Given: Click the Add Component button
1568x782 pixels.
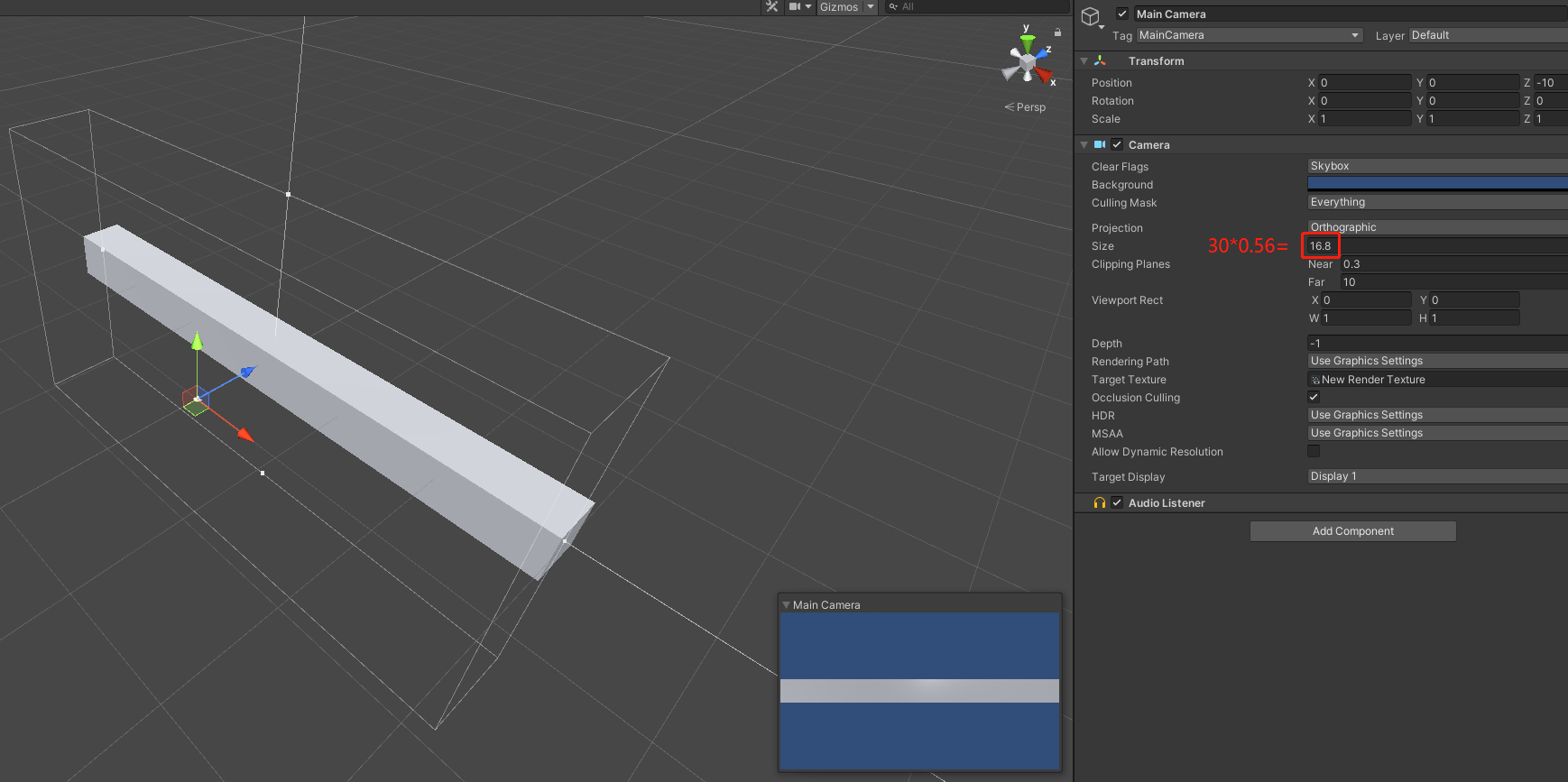Looking at the screenshot, I should click(1352, 531).
